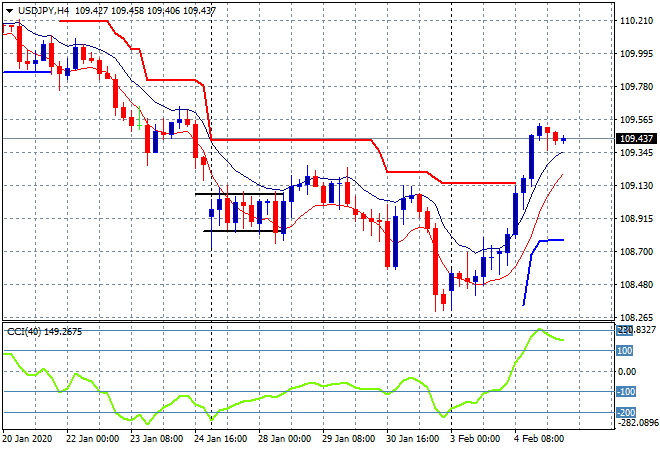This screenshot has width=660, height=450.
Task: Click the USDJPY,H4 chart title text
Action: pos(43,11)
